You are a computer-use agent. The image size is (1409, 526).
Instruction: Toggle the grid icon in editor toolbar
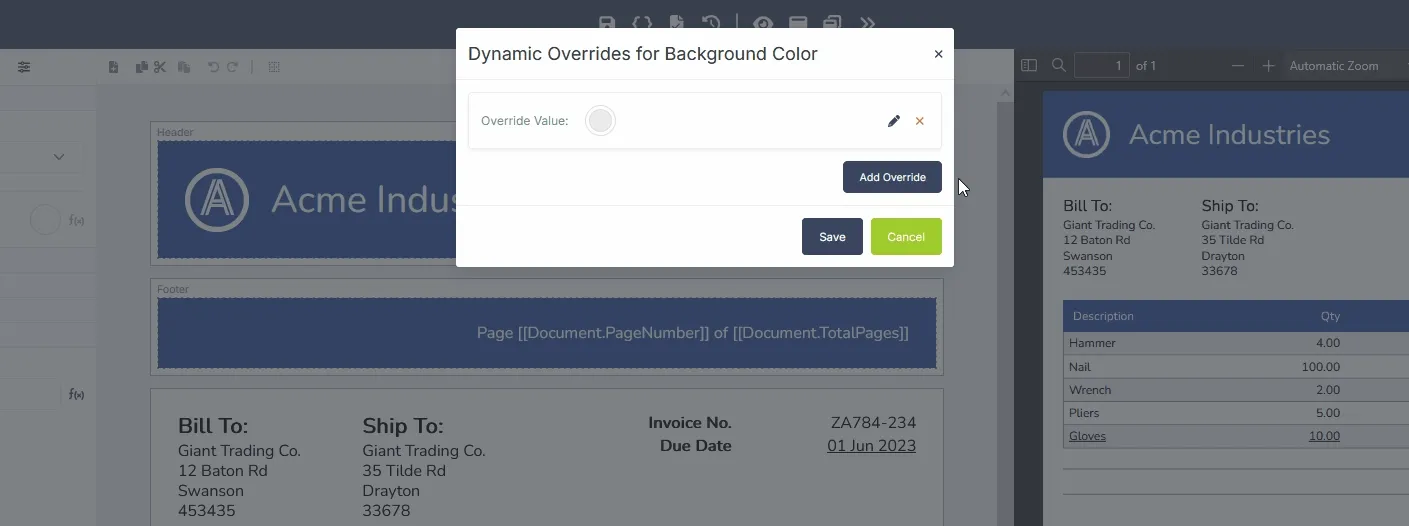(274, 67)
